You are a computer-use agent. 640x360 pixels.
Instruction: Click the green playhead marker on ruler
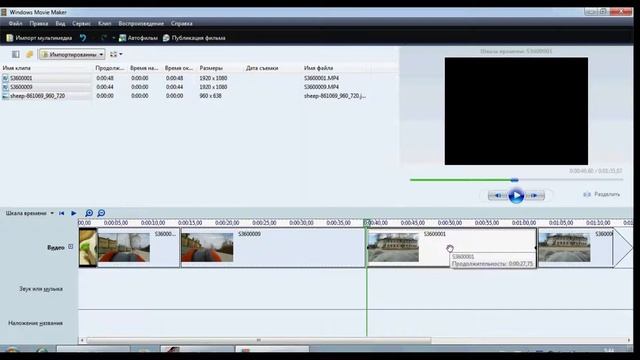point(367,222)
